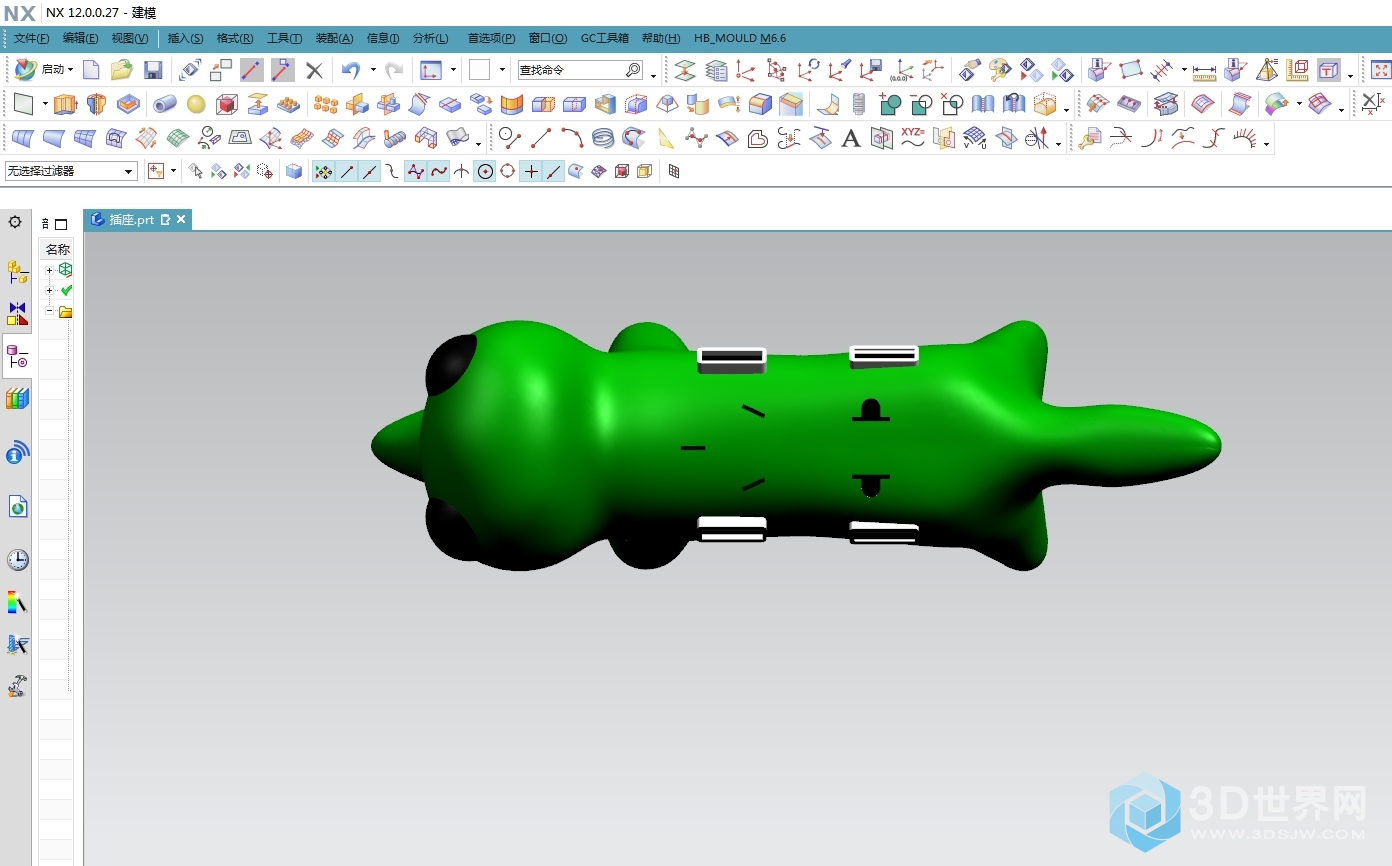
Task: Select the Line curve tool
Action: [541, 138]
